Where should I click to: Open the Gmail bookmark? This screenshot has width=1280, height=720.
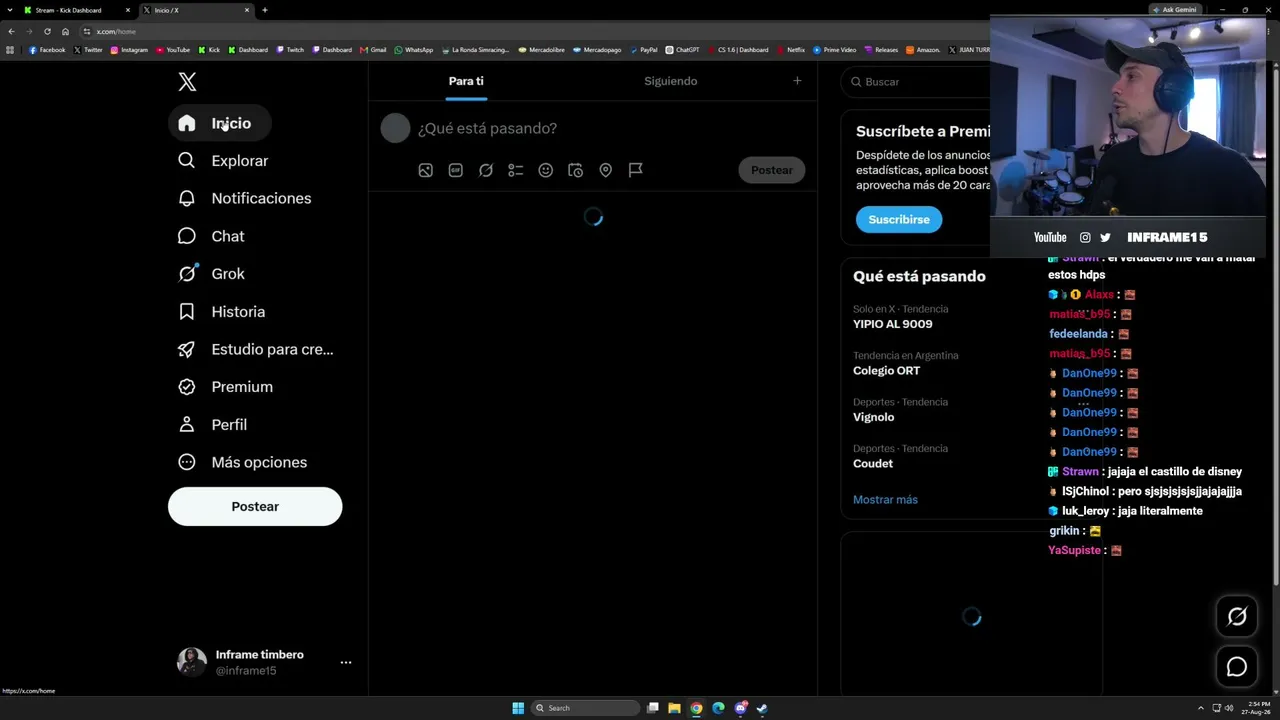373,50
